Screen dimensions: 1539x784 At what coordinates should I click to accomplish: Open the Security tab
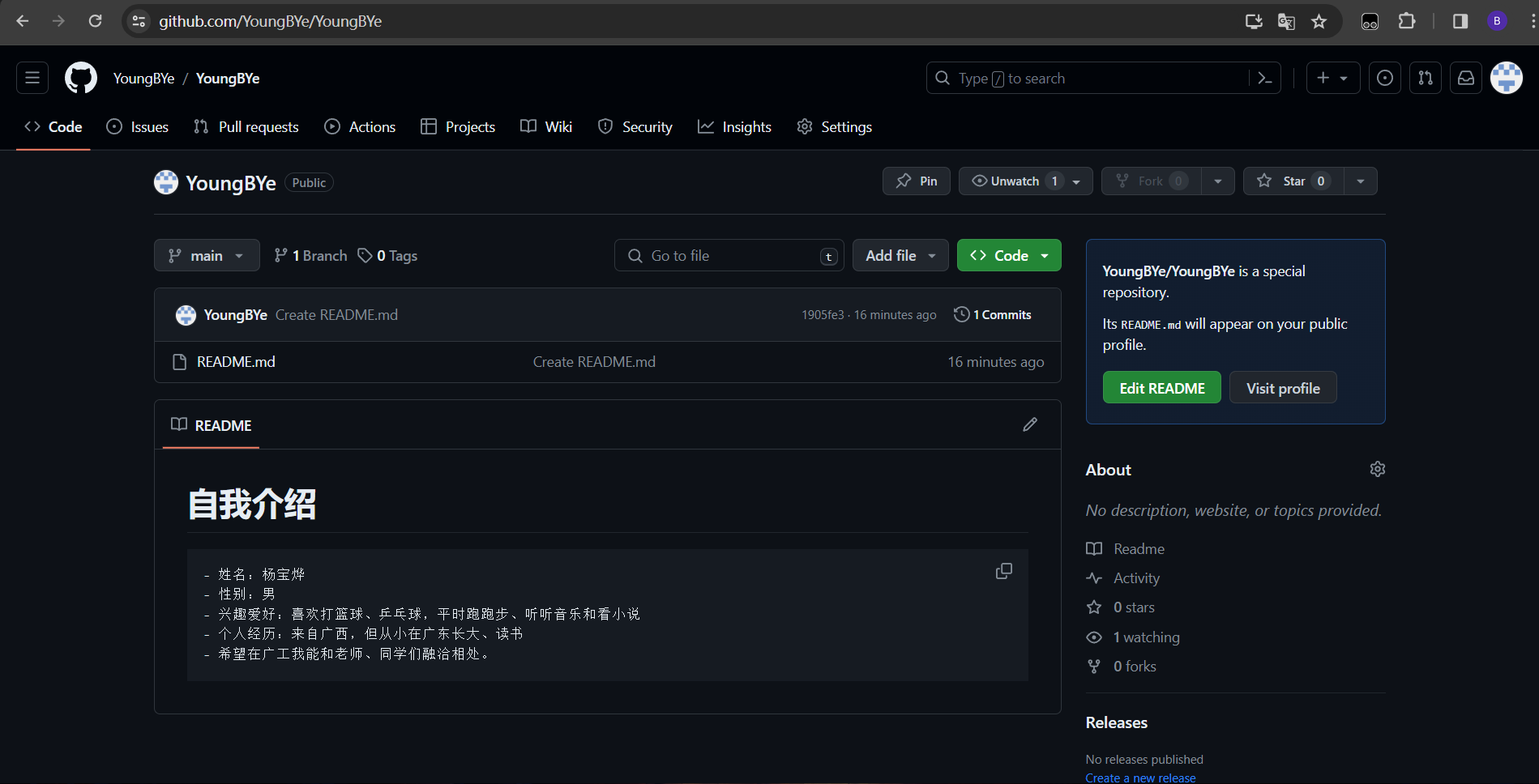click(x=635, y=126)
